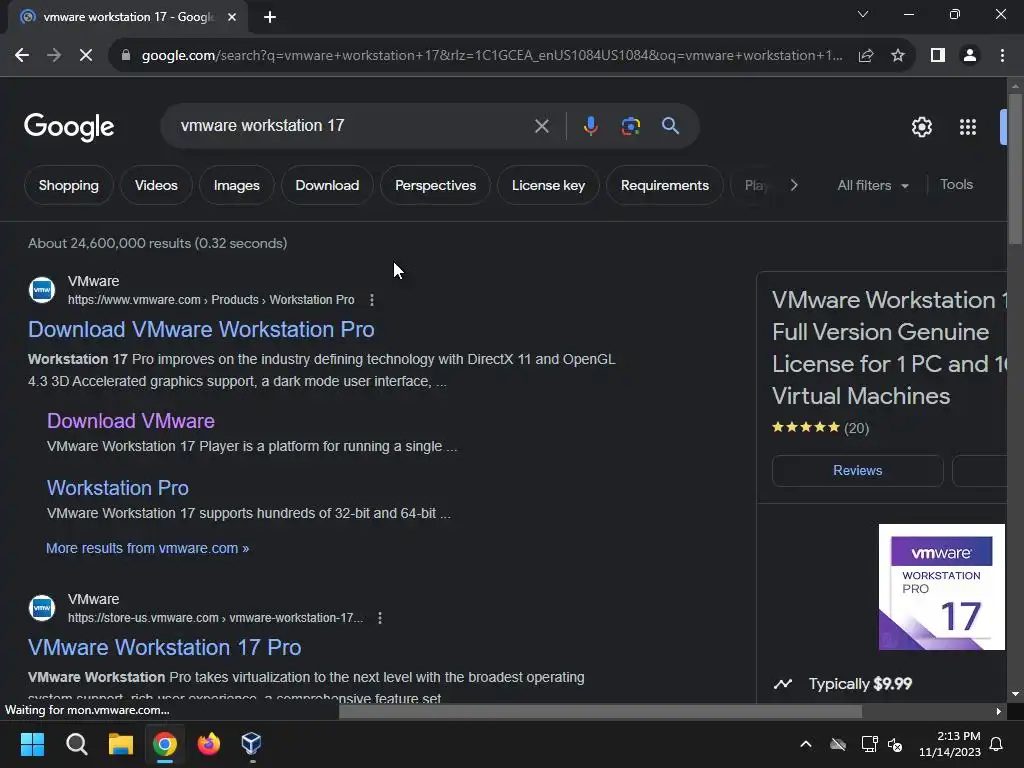The image size is (1024, 768).
Task: Filter results by Videos
Action: 156,185
